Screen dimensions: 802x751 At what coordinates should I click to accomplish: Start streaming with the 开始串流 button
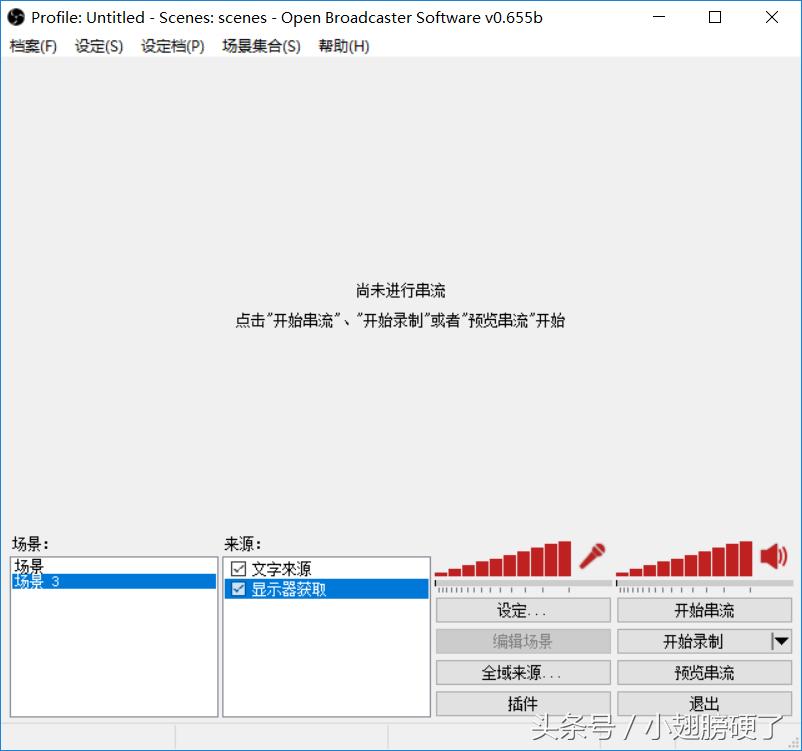(703, 610)
